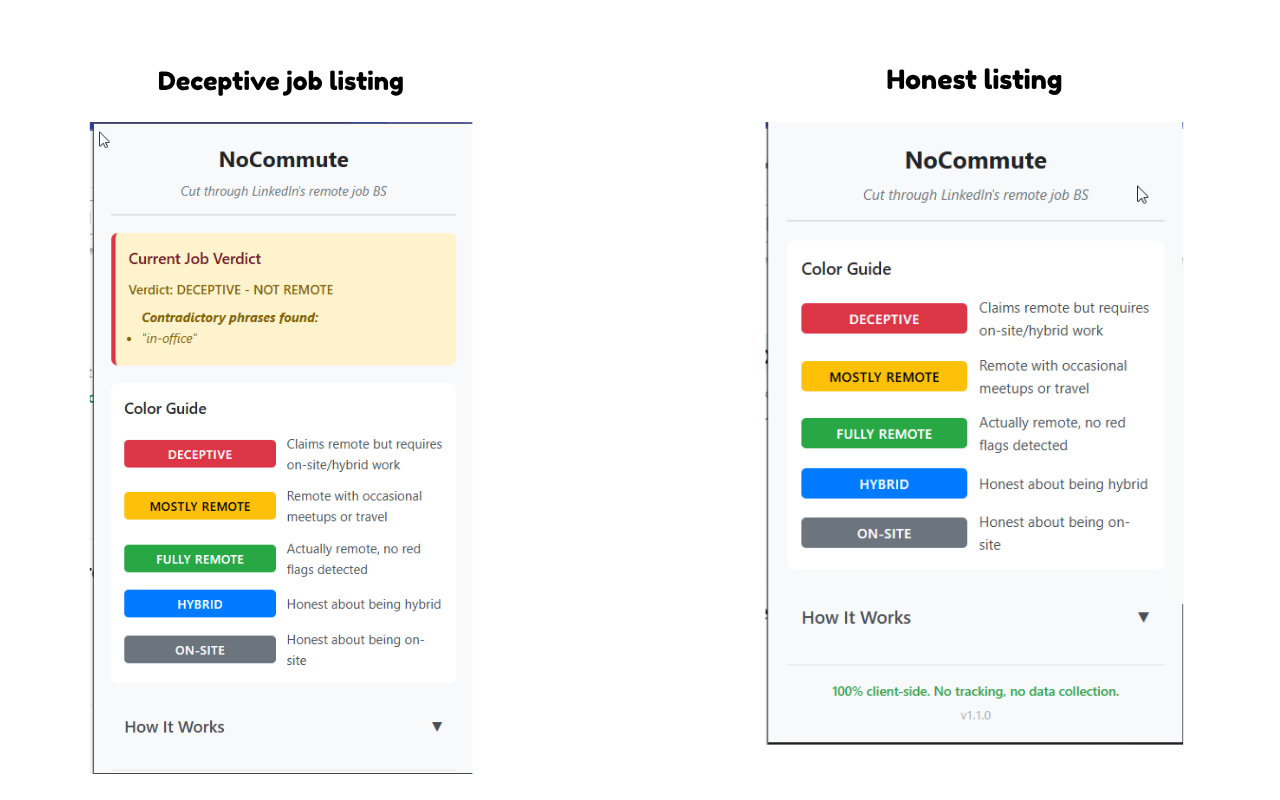Click the green FULLY REMOTE badge in the left panel

(199, 559)
